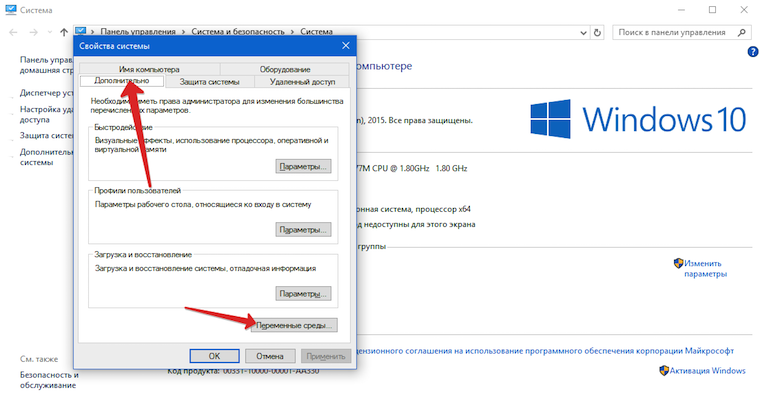The height and width of the screenshot is (399, 760).
Task: Click Параметры button in Быстродействие section
Action: coord(303,166)
